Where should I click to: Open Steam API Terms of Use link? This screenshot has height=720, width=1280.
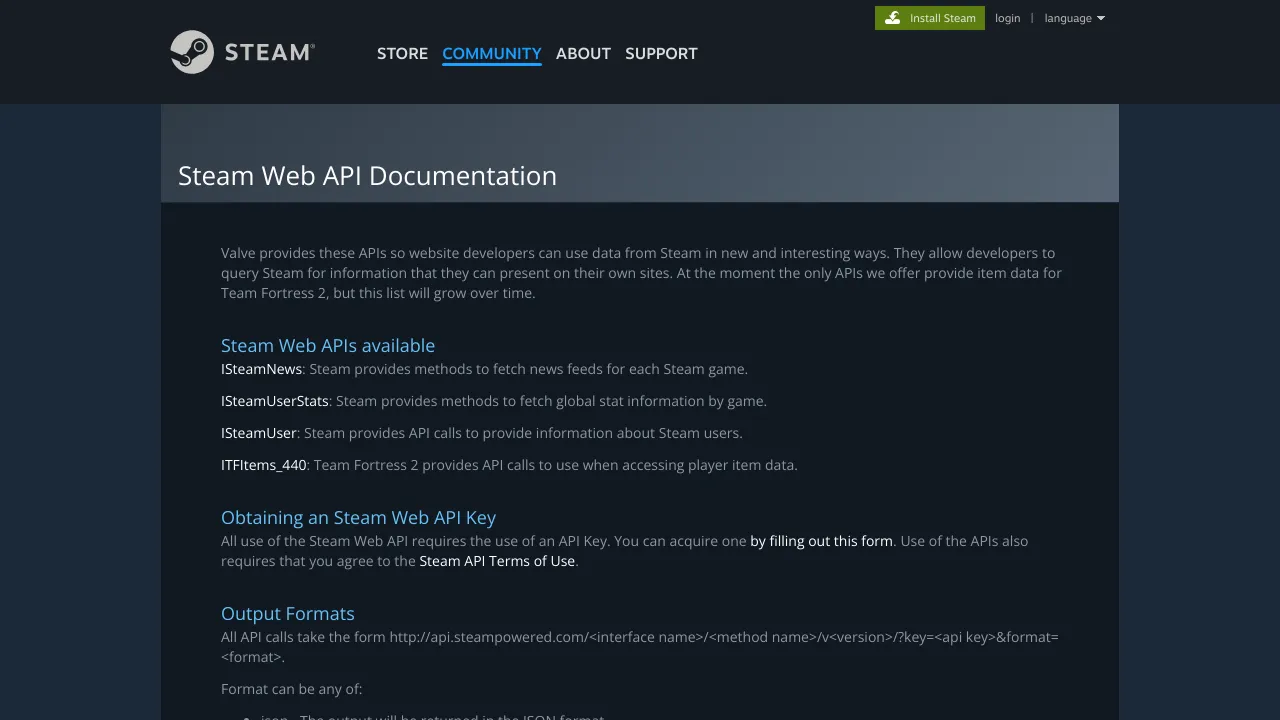coord(497,561)
